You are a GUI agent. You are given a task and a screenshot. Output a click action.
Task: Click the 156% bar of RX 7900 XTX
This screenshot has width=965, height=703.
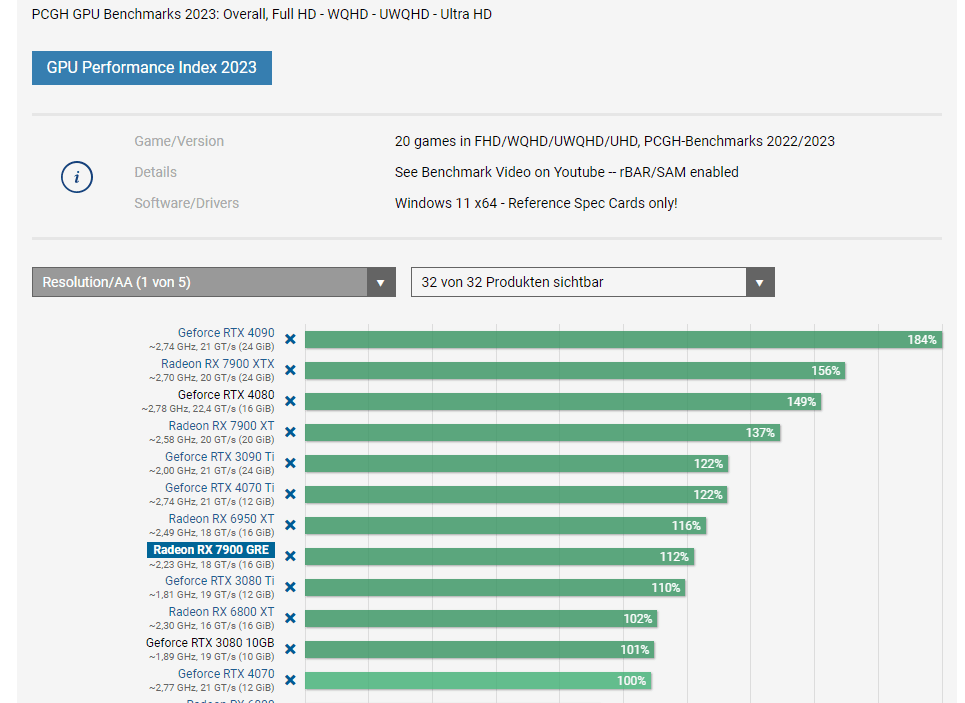(x=575, y=371)
